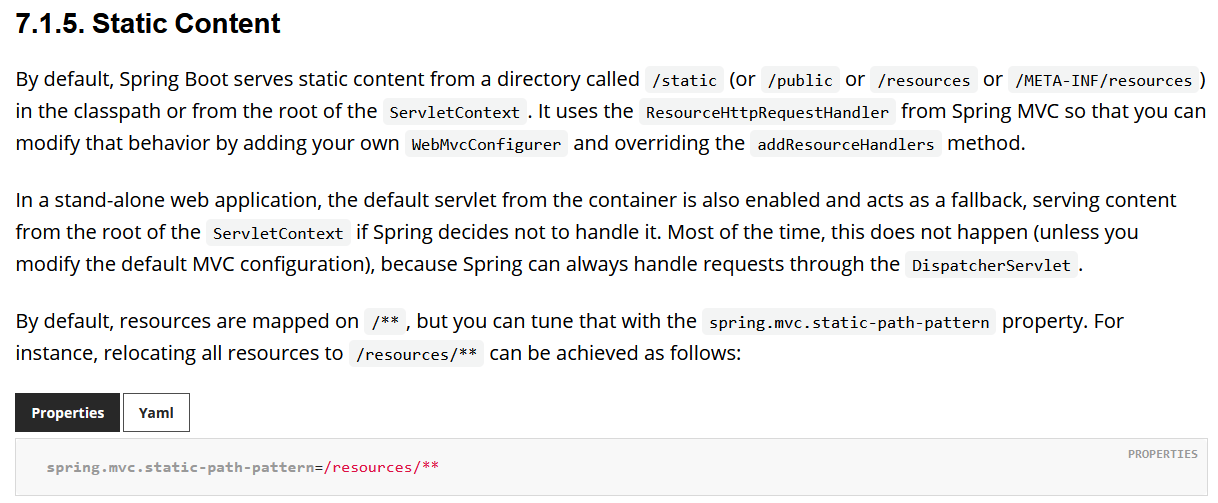Click the /** inline code snippet
1218x503 pixels.
pos(386,322)
